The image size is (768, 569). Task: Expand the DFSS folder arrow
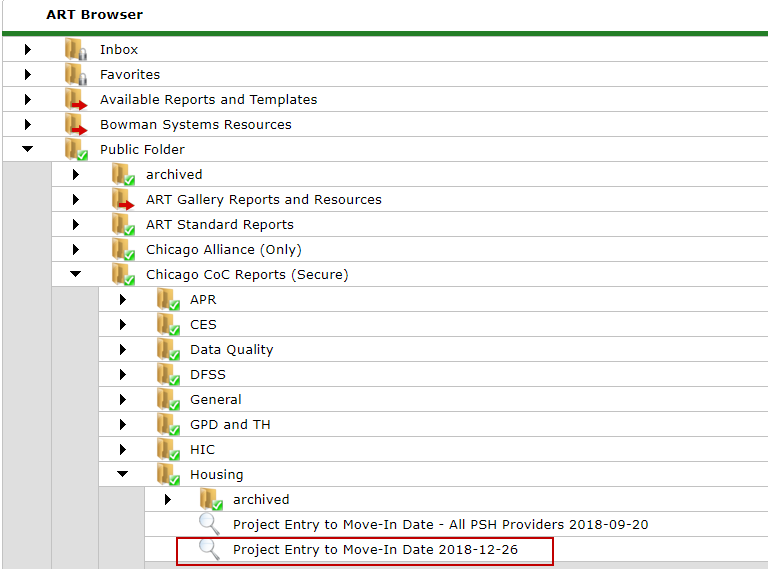tap(122, 375)
